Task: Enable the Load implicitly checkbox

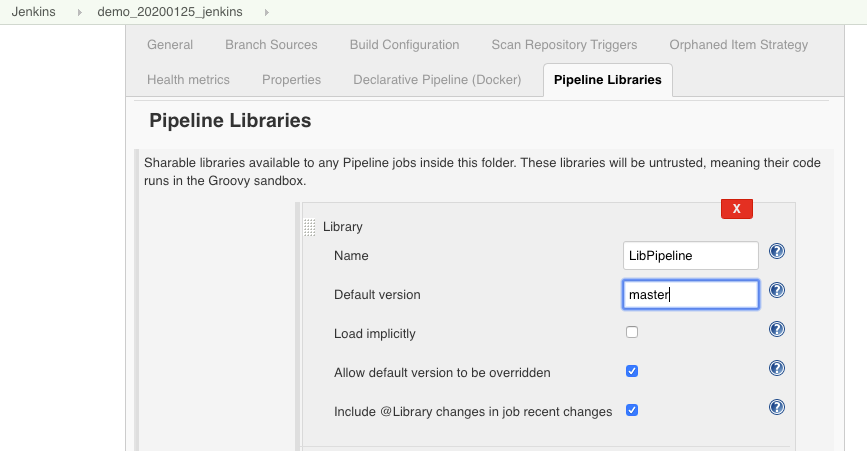Action: tap(632, 332)
